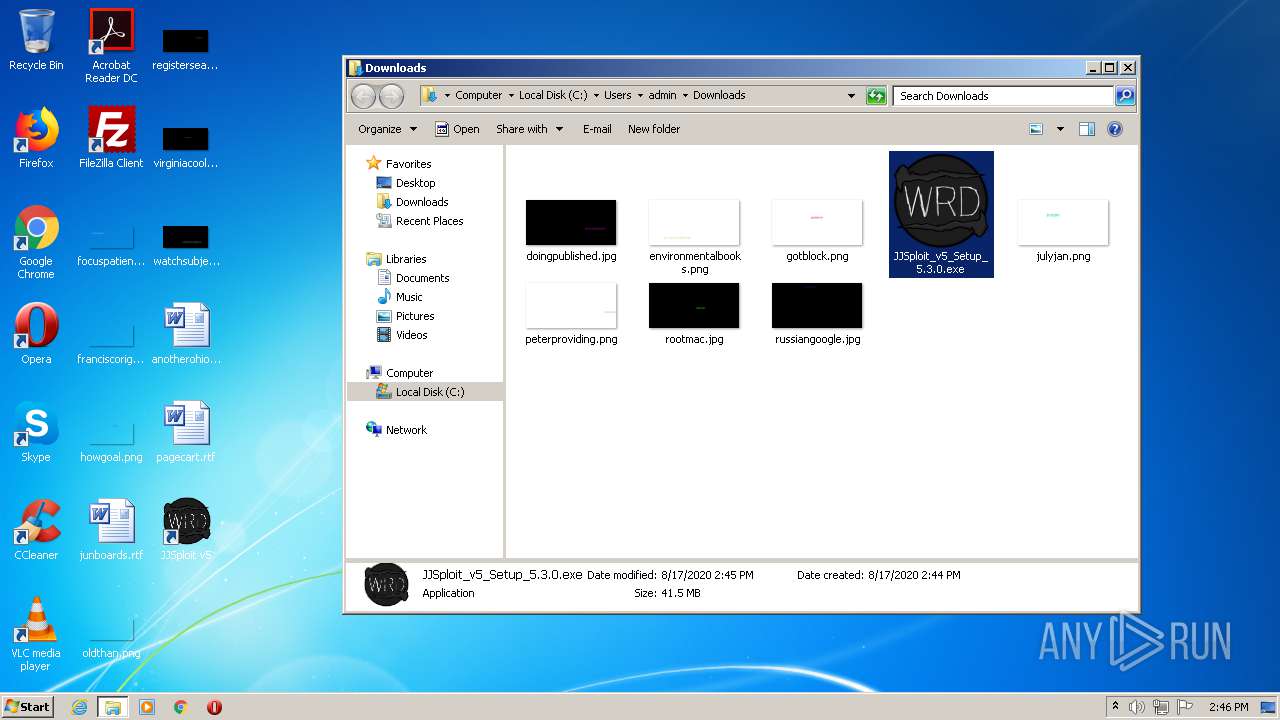1280x720 pixels.
Task: Launch Google Chrome desktop shortcut
Action: coord(36,242)
